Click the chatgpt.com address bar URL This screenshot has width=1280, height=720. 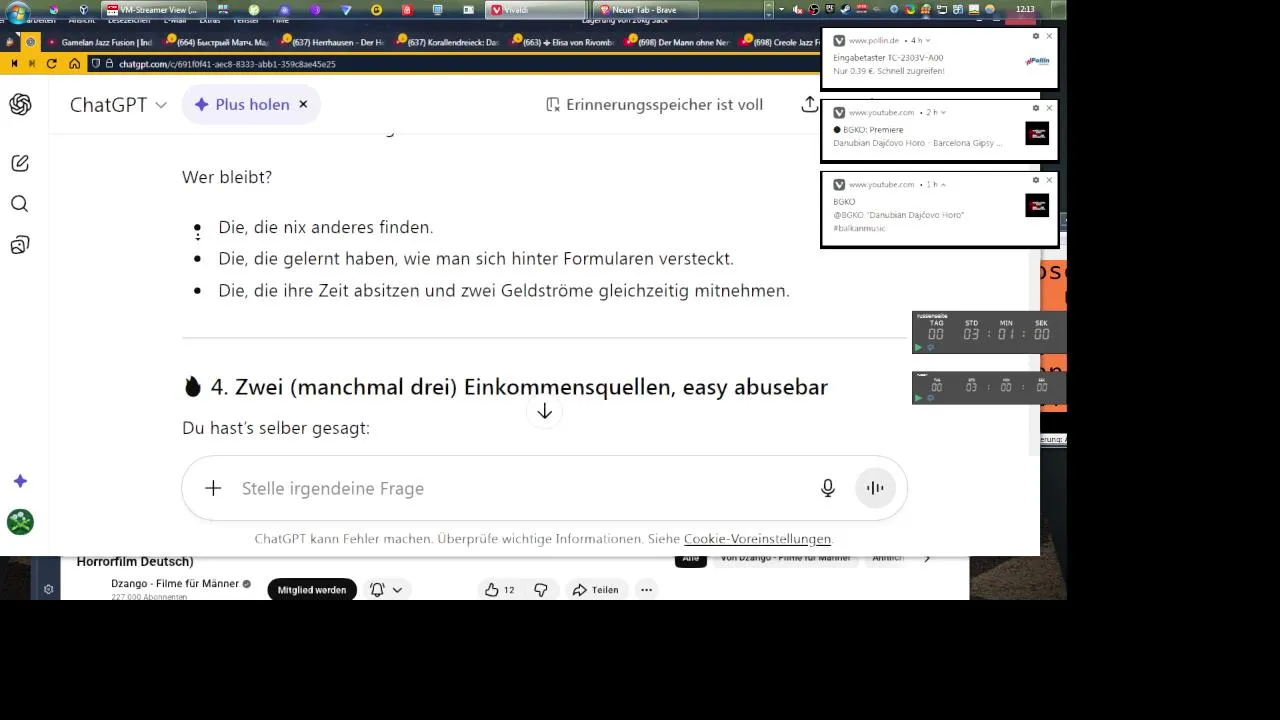point(227,64)
